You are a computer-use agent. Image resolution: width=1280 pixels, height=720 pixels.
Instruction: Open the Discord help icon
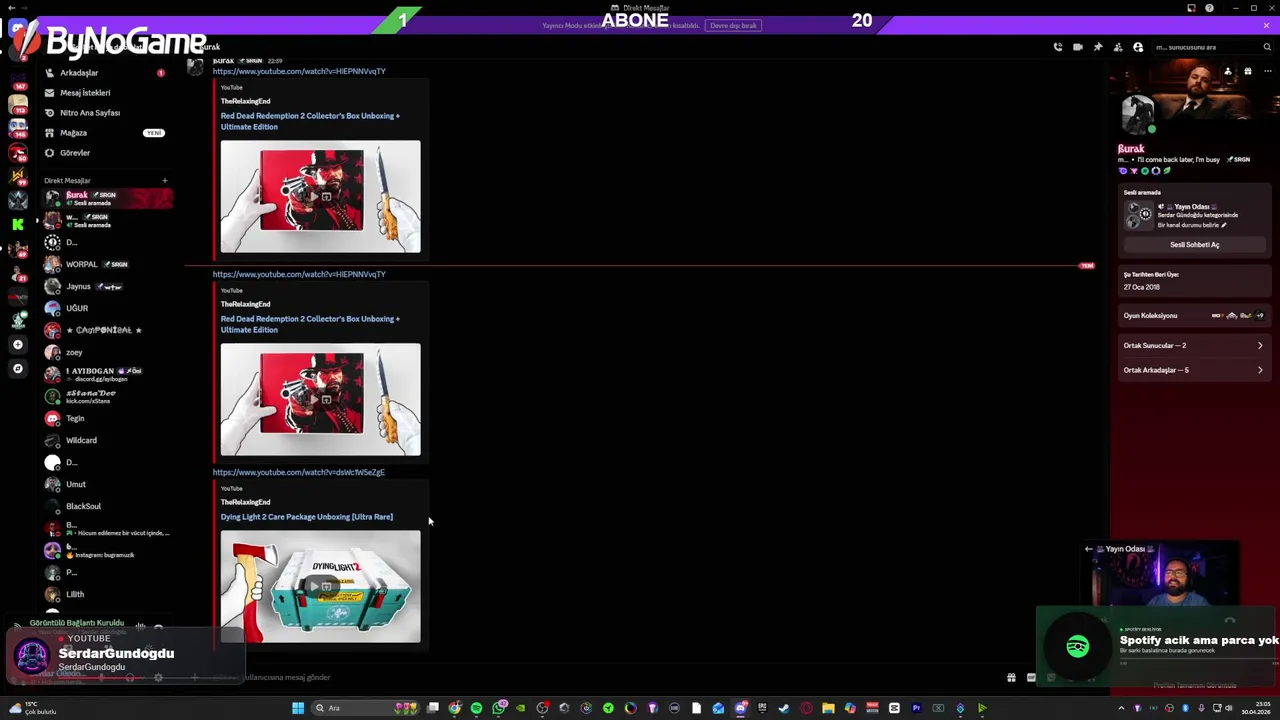(1209, 8)
